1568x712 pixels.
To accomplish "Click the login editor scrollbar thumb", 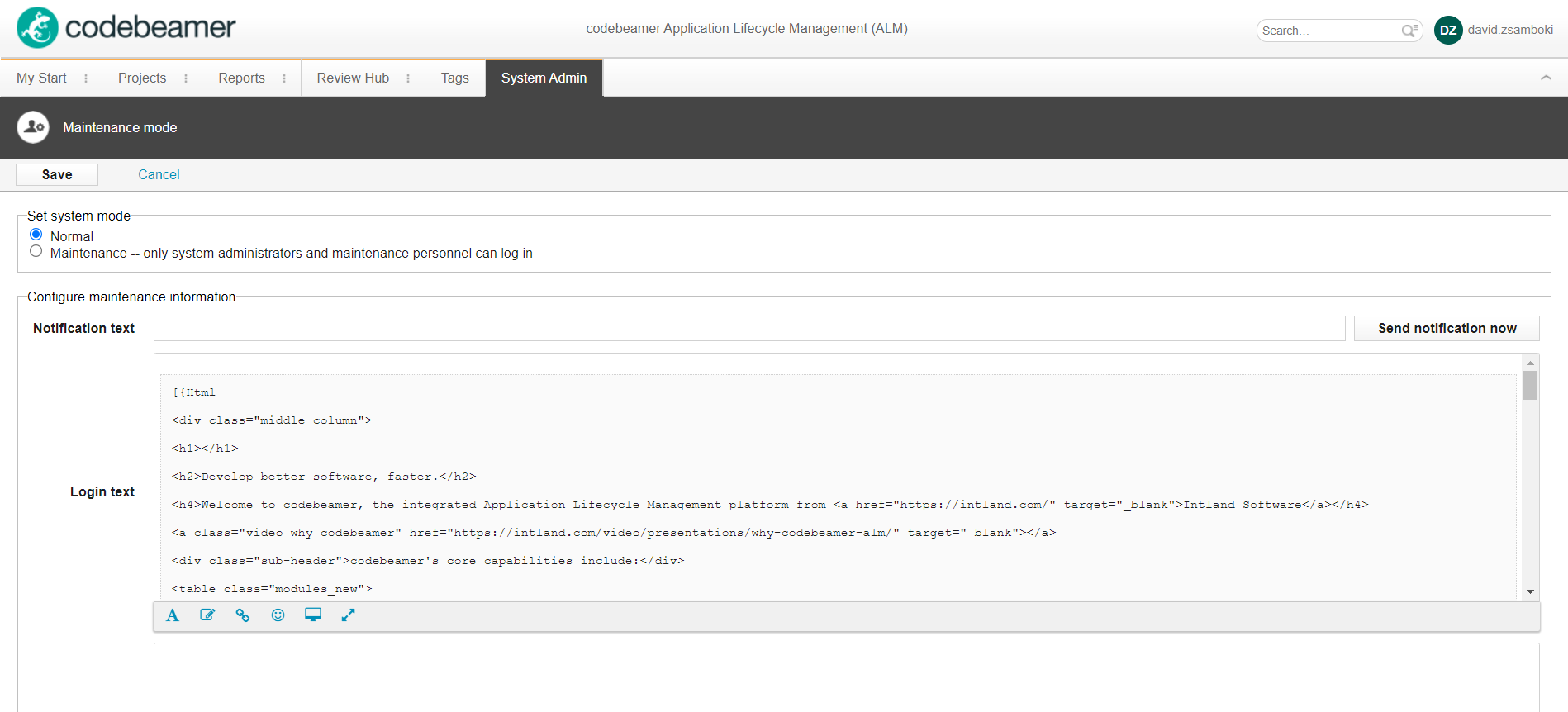I will [x=1530, y=386].
